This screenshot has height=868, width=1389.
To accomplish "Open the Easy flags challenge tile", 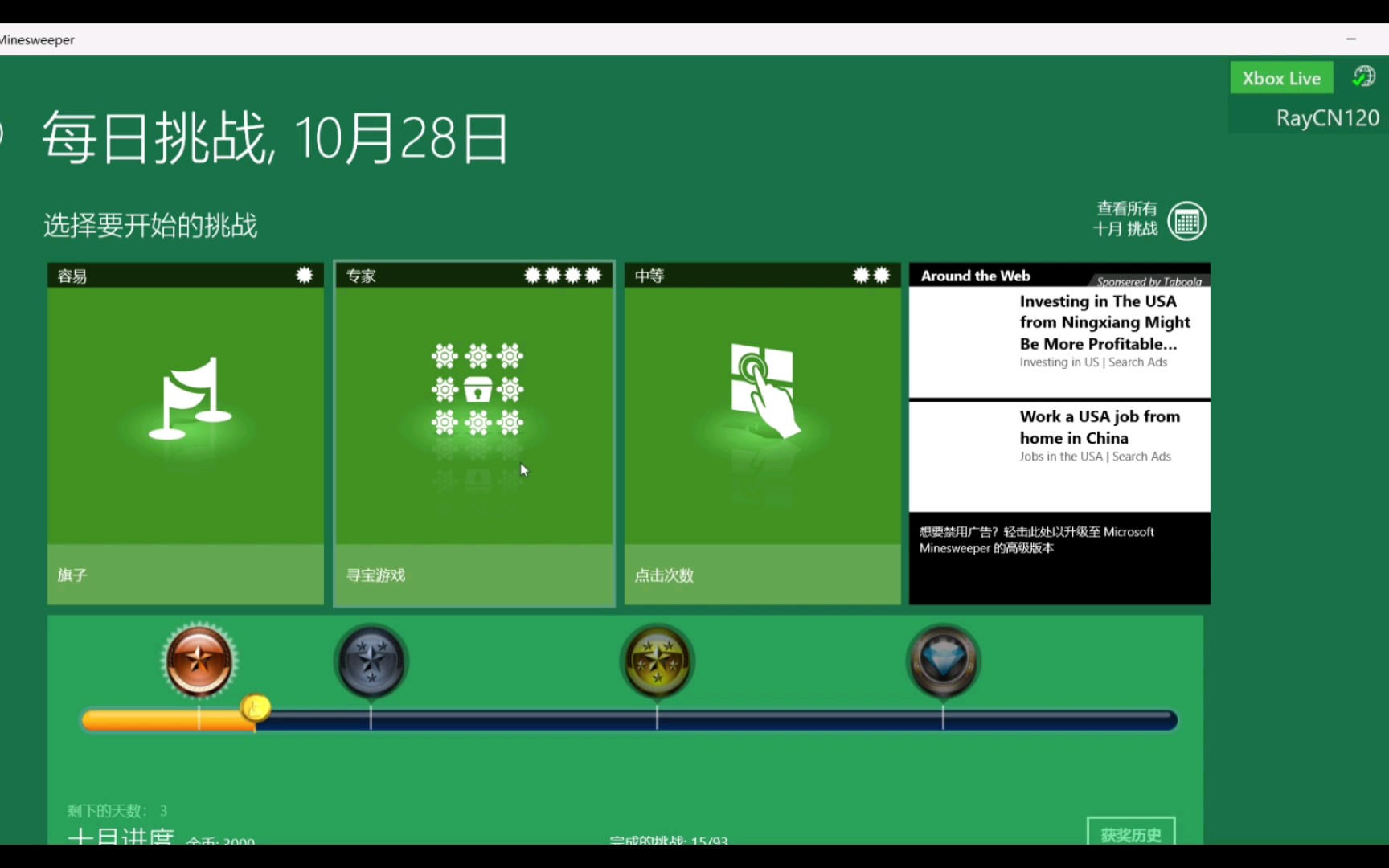I will pyautogui.click(x=186, y=434).
